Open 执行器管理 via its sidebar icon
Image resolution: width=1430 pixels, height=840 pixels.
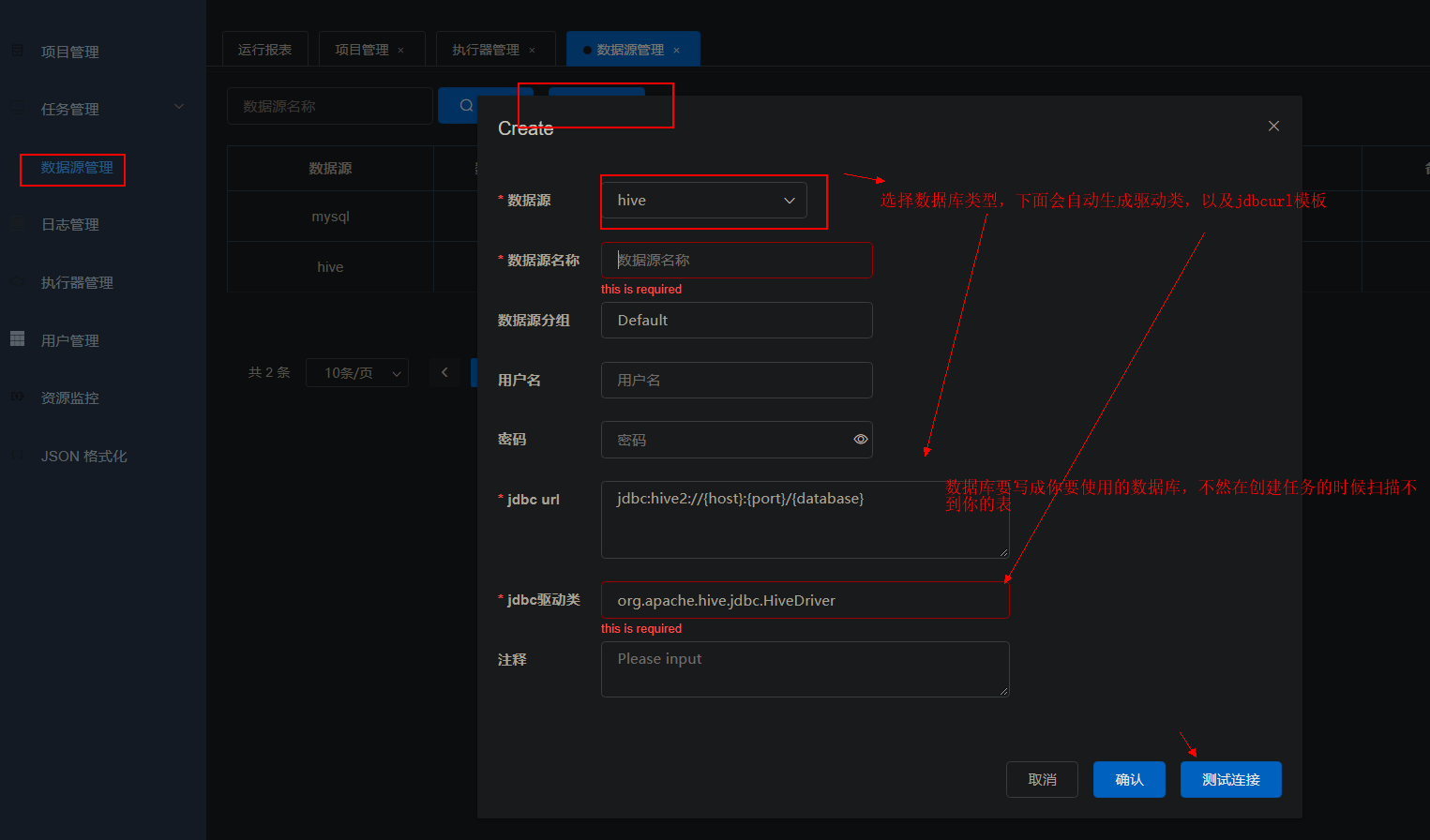(x=16, y=281)
